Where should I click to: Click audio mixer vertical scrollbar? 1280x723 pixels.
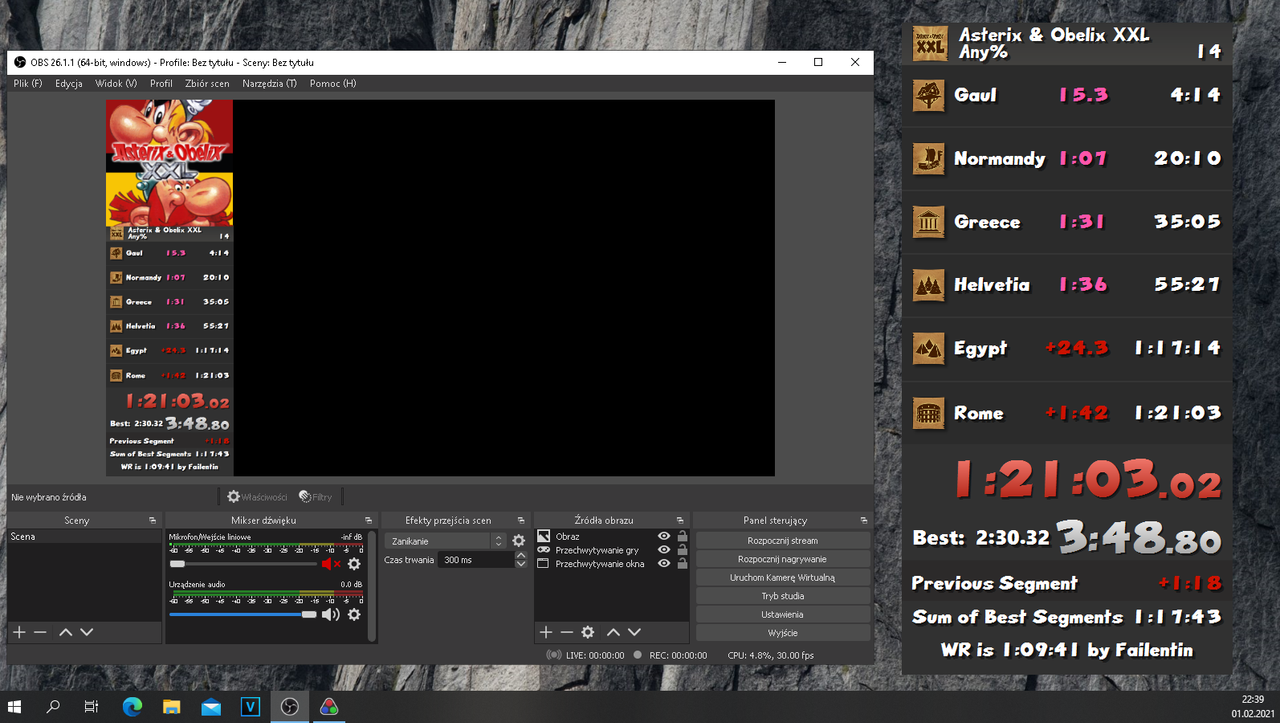[x=373, y=587]
